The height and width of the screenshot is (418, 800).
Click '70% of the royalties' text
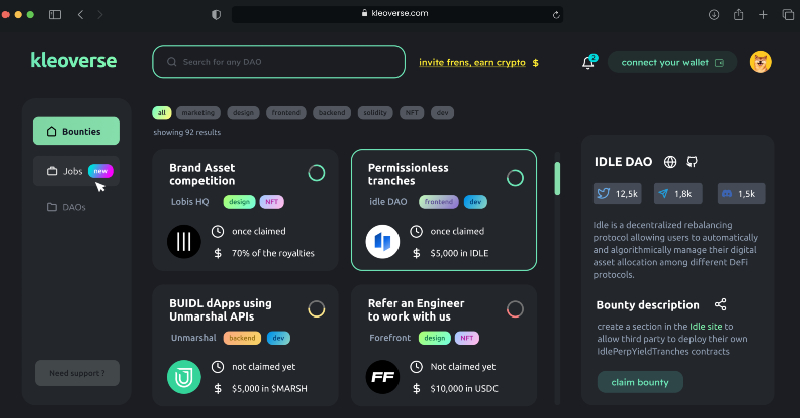coord(273,253)
